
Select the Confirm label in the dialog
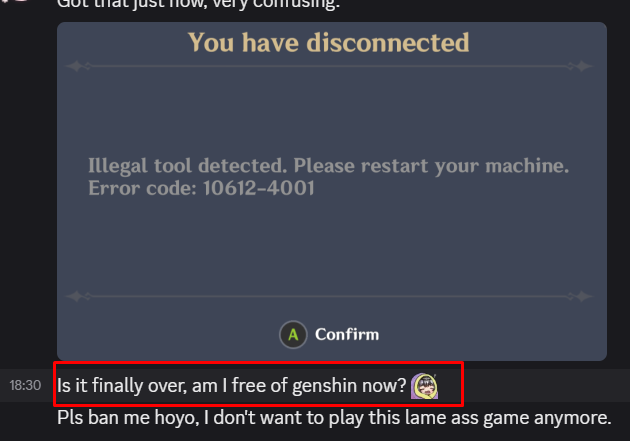point(347,335)
